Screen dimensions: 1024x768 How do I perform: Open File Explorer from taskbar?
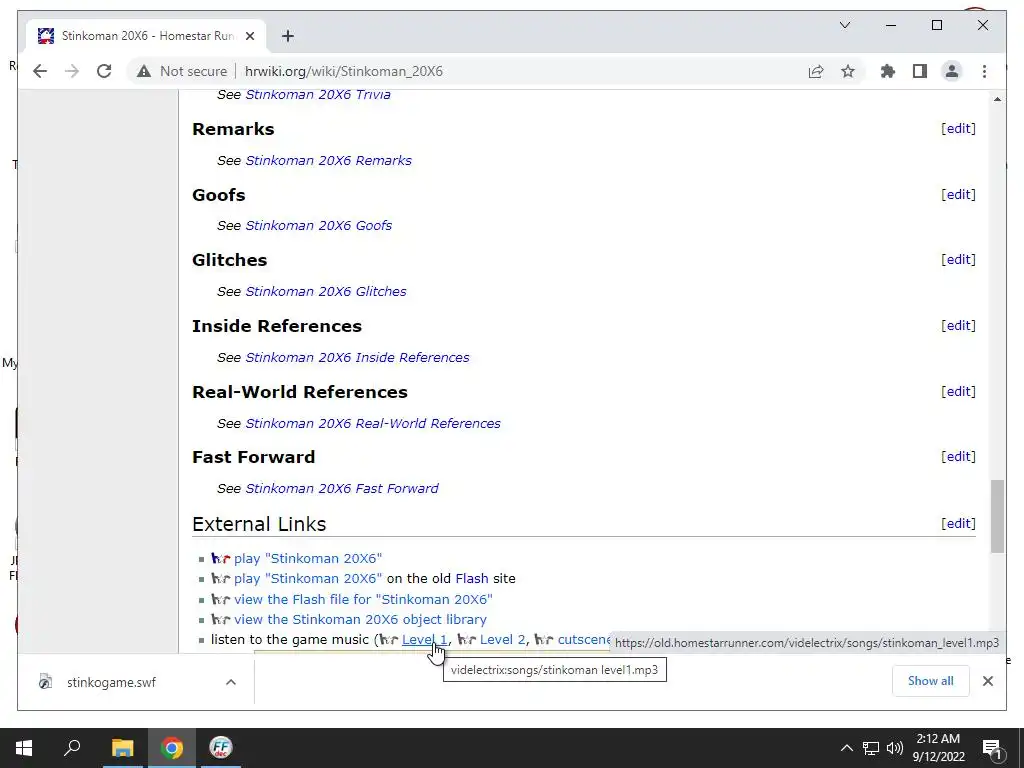(x=122, y=748)
